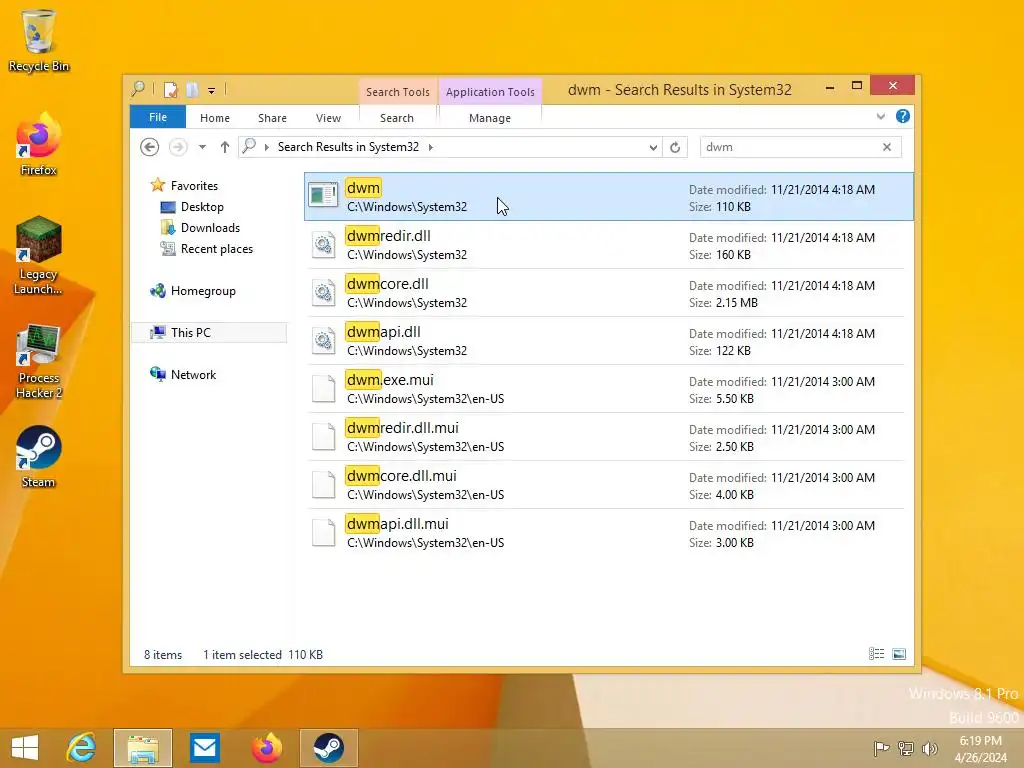Select the dwmredir.dll file icon
Viewport: 1024px width, 768px height.
coord(323,245)
